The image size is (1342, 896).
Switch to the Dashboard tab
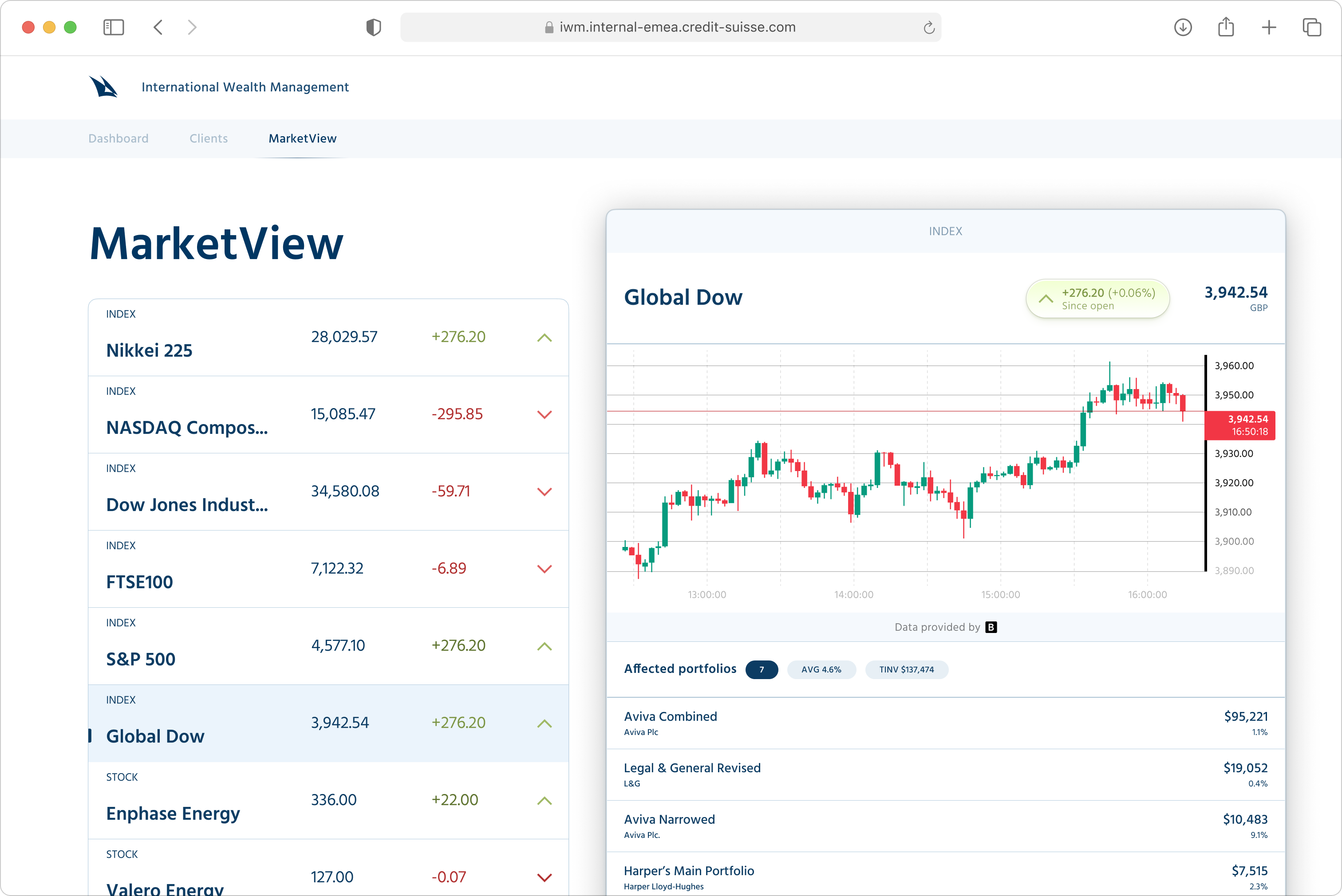pyautogui.click(x=118, y=138)
